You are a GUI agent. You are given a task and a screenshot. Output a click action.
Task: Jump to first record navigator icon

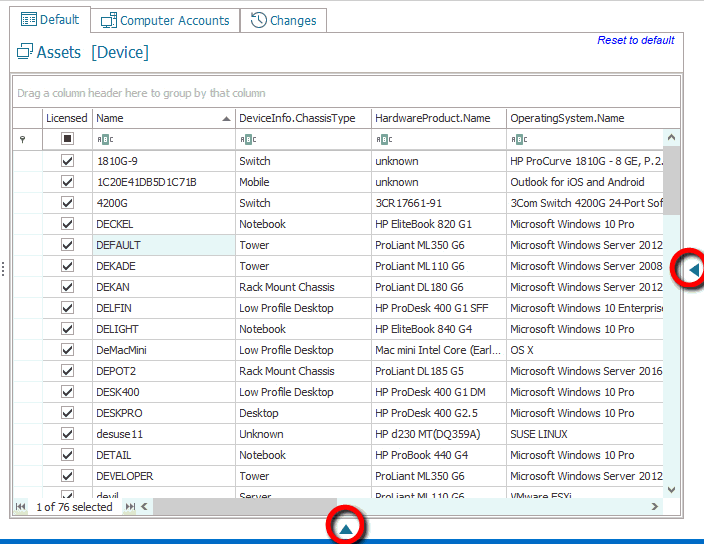click(x=21, y=507)
